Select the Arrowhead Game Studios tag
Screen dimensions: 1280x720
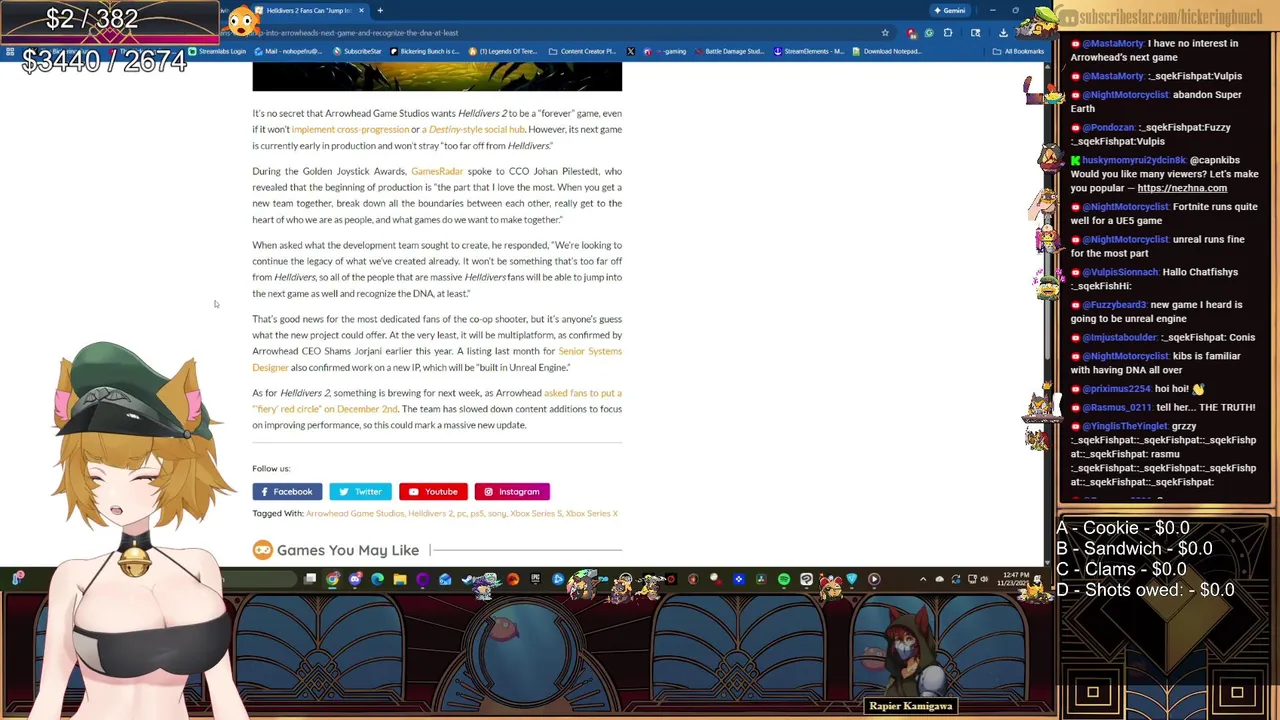pos(355,513)
